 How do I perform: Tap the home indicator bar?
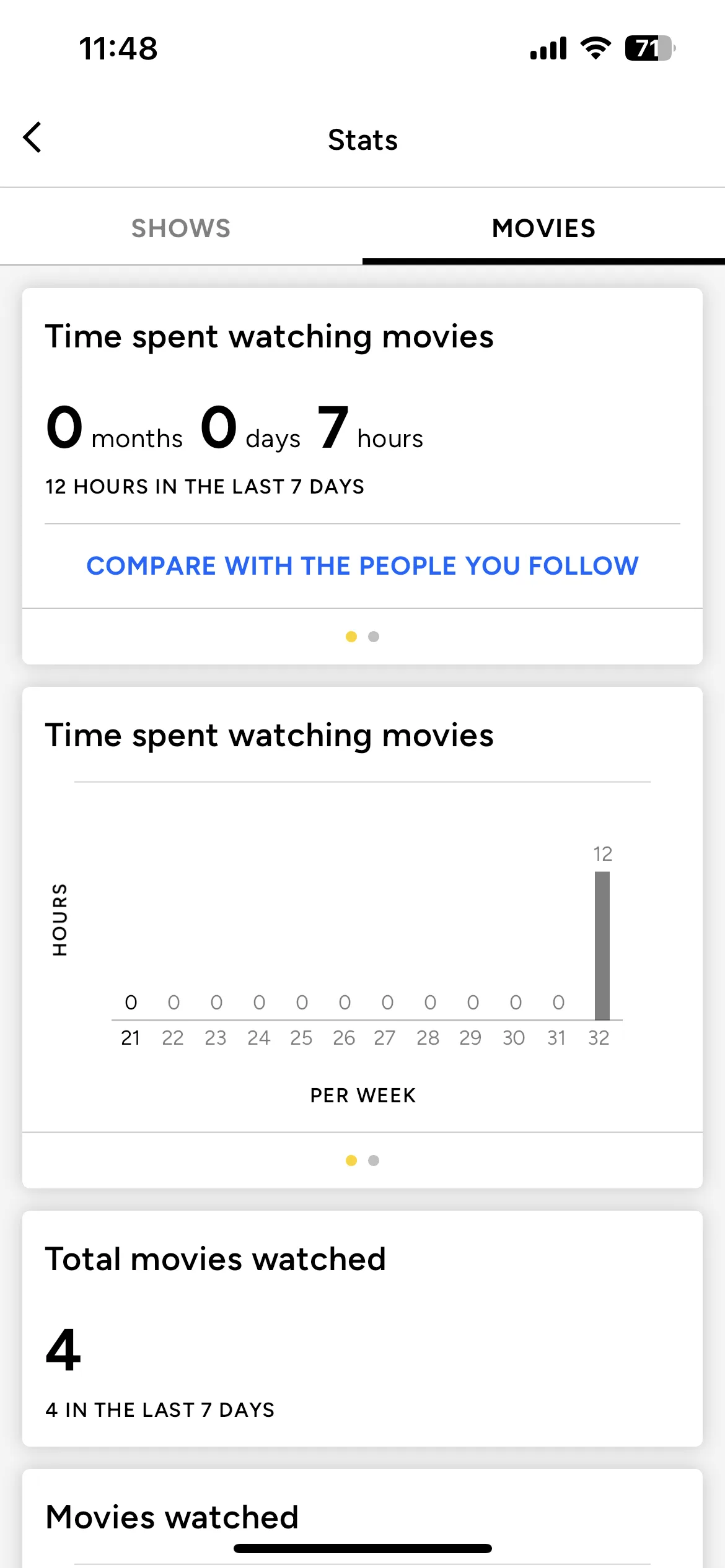[362, 1548]
